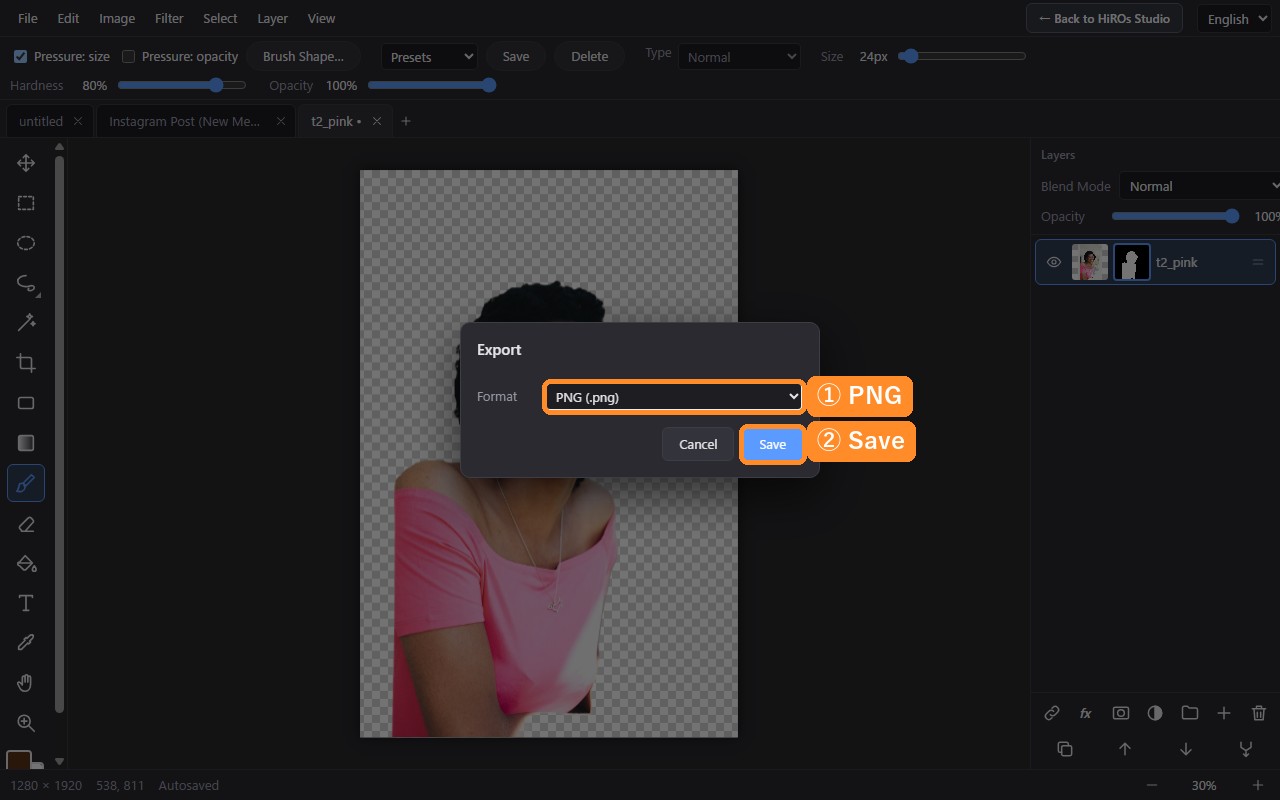Select the Zoom tool

click(x=26, y=723)
